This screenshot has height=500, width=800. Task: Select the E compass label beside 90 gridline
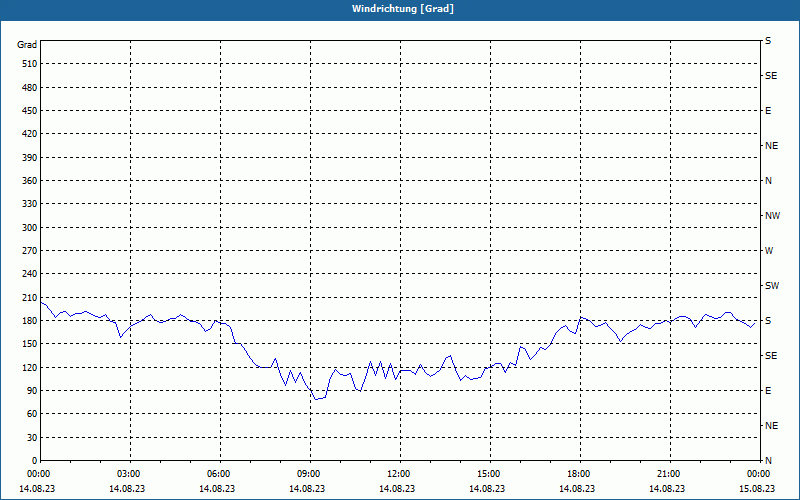768,391
